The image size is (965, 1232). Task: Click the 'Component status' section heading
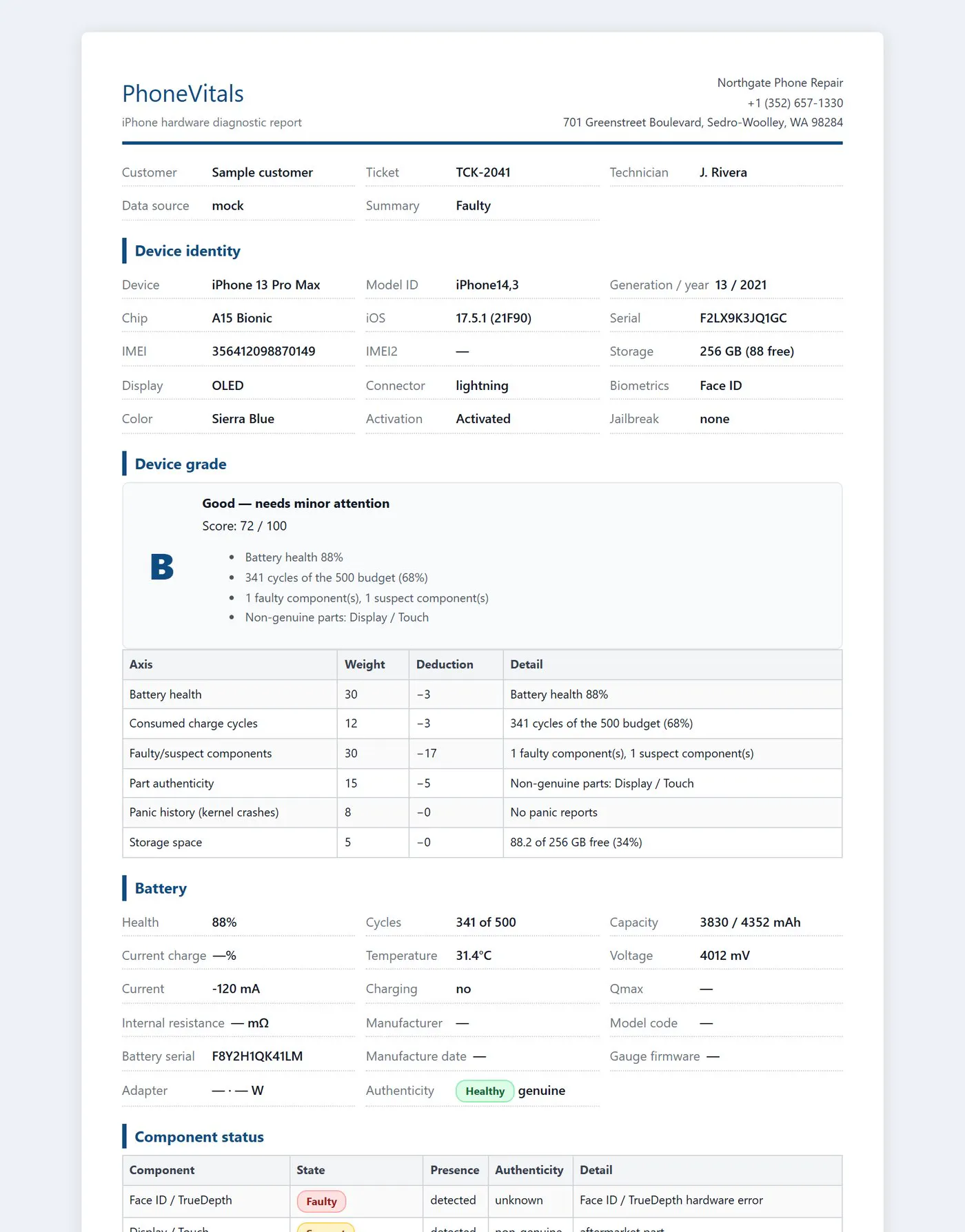click(199, 1137)
